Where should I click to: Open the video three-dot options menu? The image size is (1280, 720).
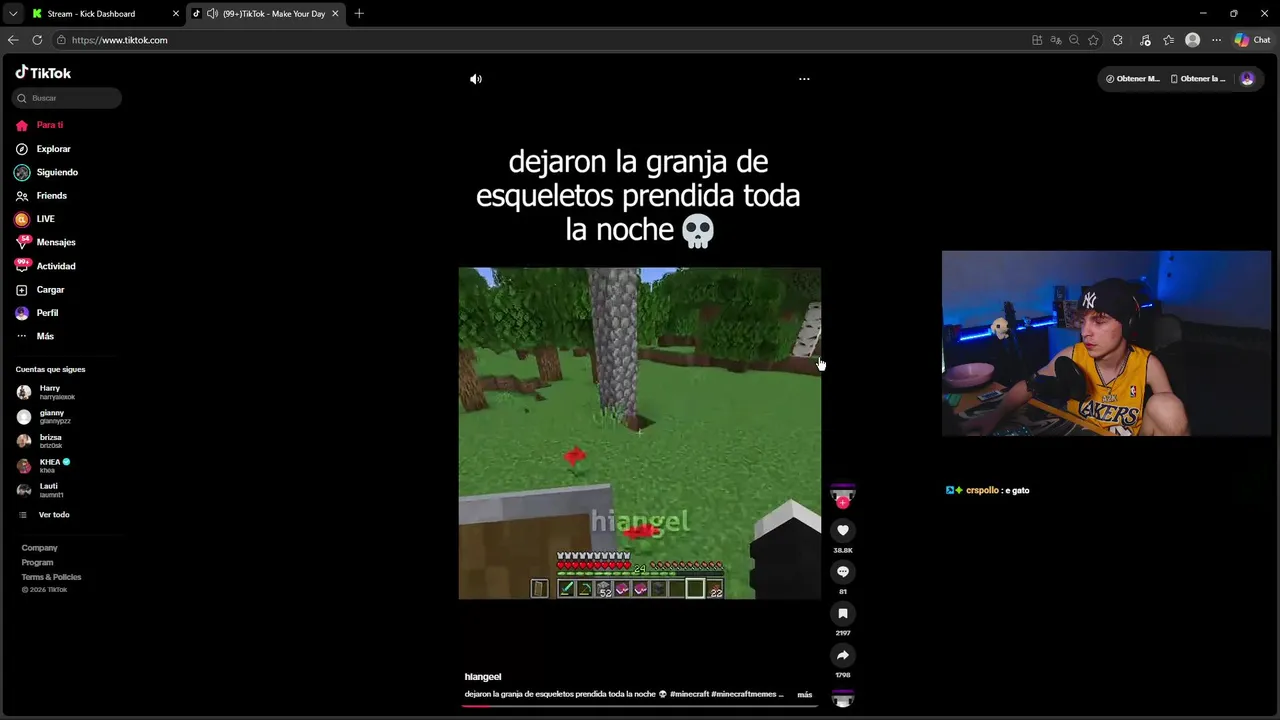click(x=804, y=79)
